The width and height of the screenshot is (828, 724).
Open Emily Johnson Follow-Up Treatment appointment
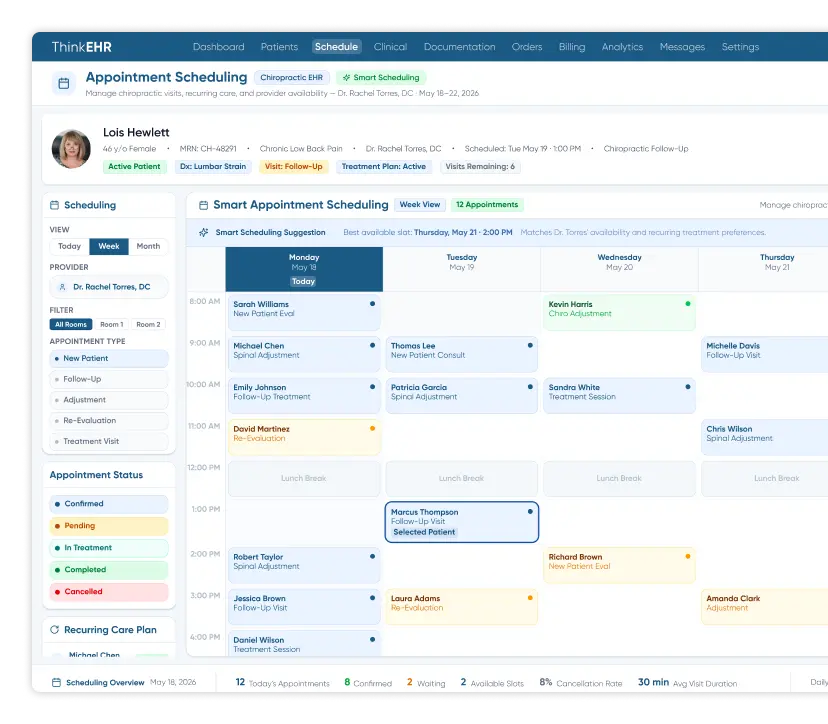304,396
